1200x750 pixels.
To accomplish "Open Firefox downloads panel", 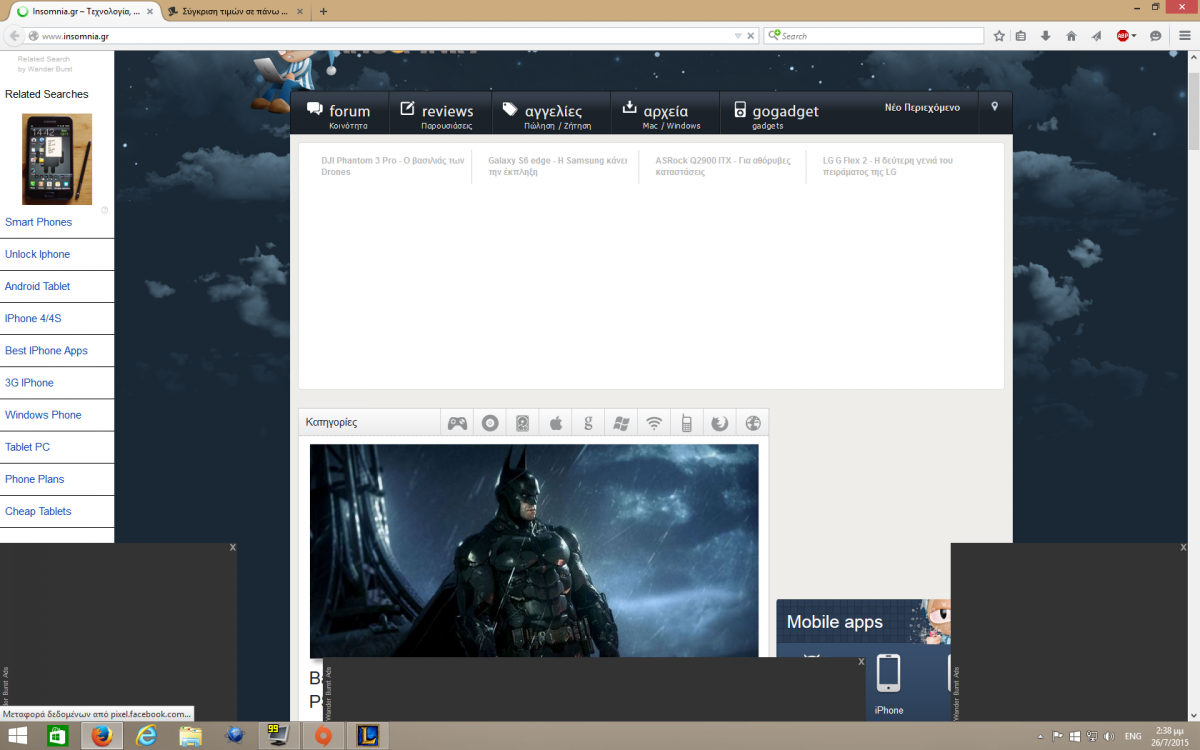I will click(1046, 36).
